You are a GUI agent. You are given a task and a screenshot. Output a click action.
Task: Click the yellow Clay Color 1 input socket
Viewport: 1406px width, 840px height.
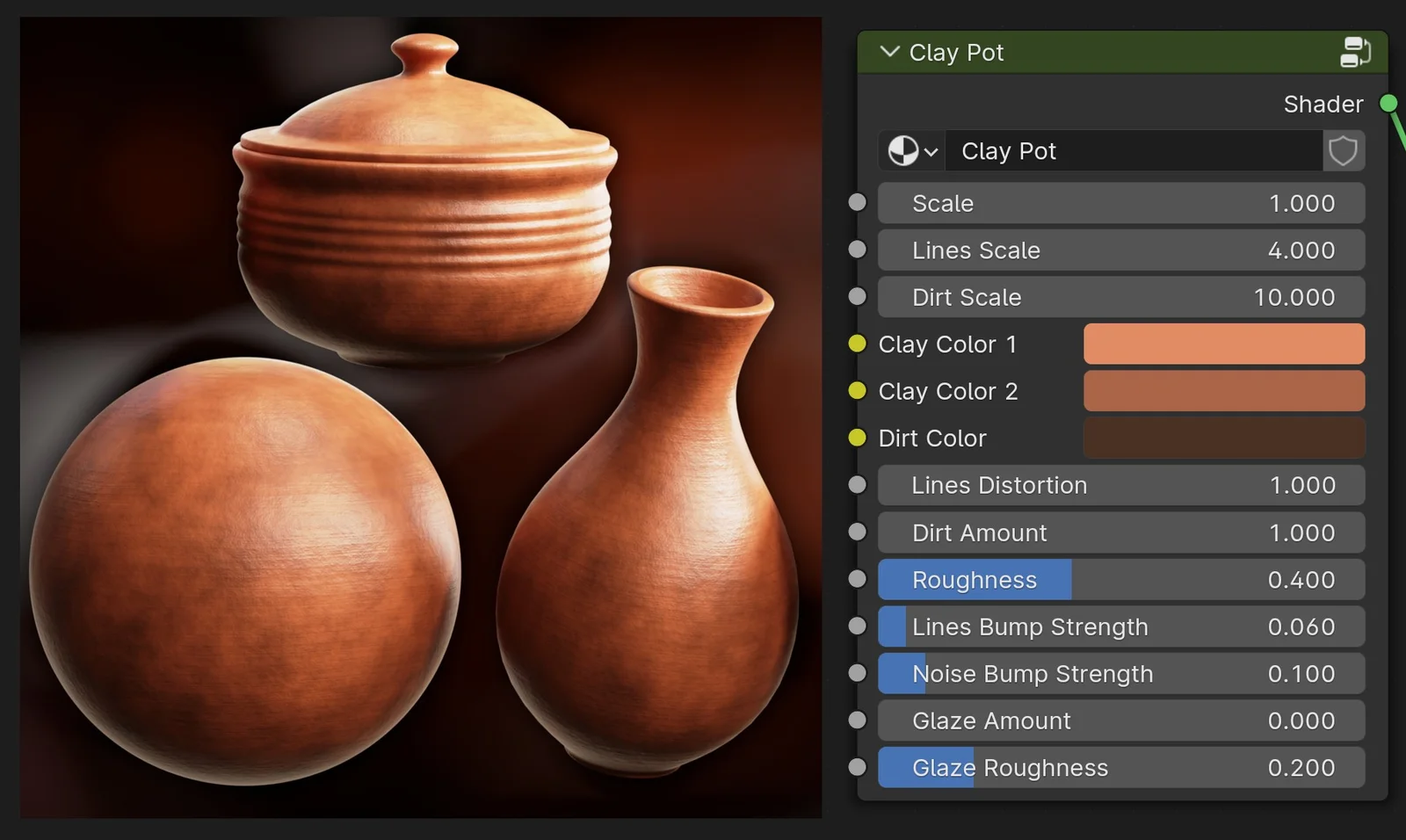(856, 344)
